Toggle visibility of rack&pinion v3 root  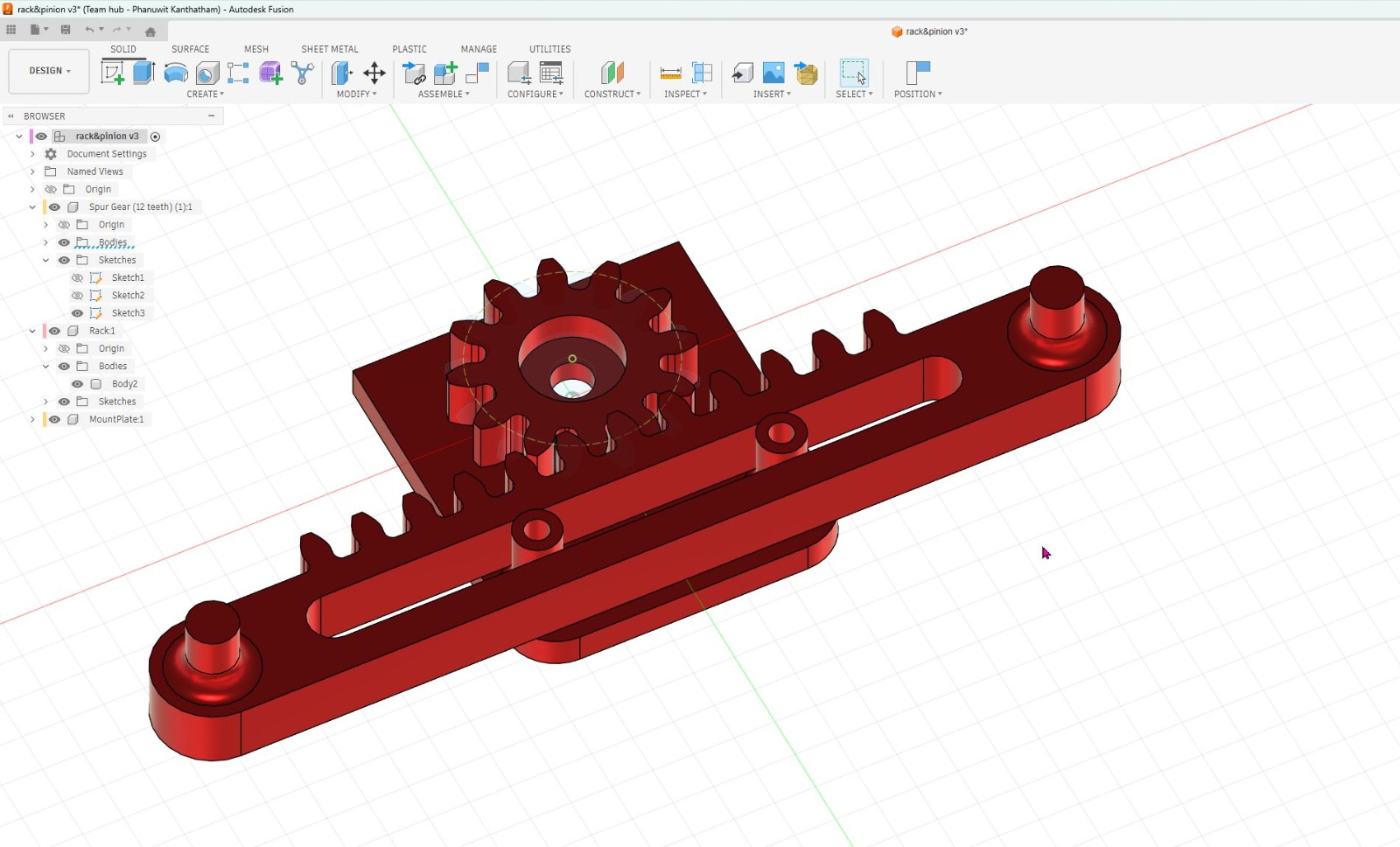tap(41, 136)
